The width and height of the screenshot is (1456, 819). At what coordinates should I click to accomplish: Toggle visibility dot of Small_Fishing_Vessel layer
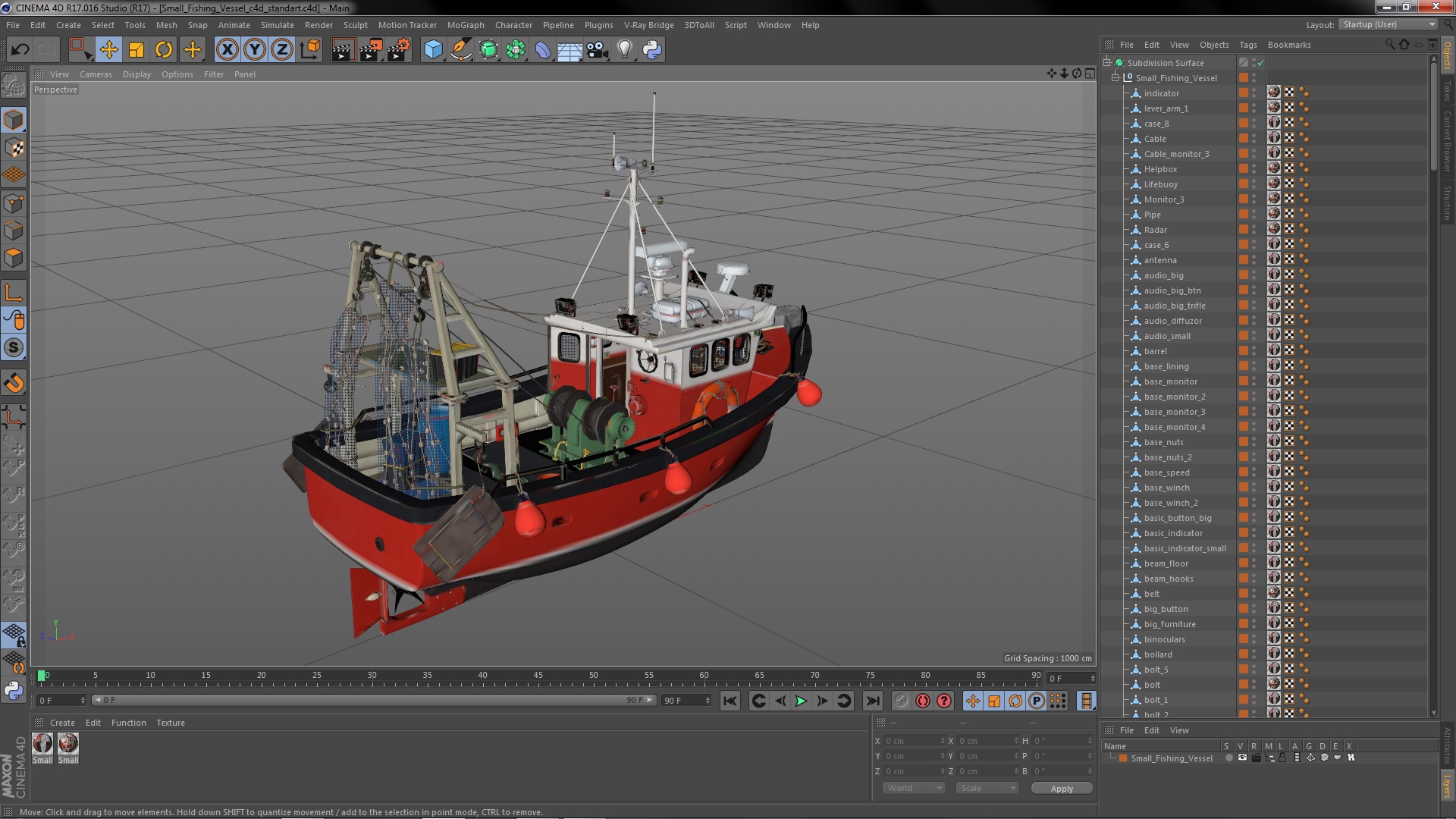[1228, 758]
